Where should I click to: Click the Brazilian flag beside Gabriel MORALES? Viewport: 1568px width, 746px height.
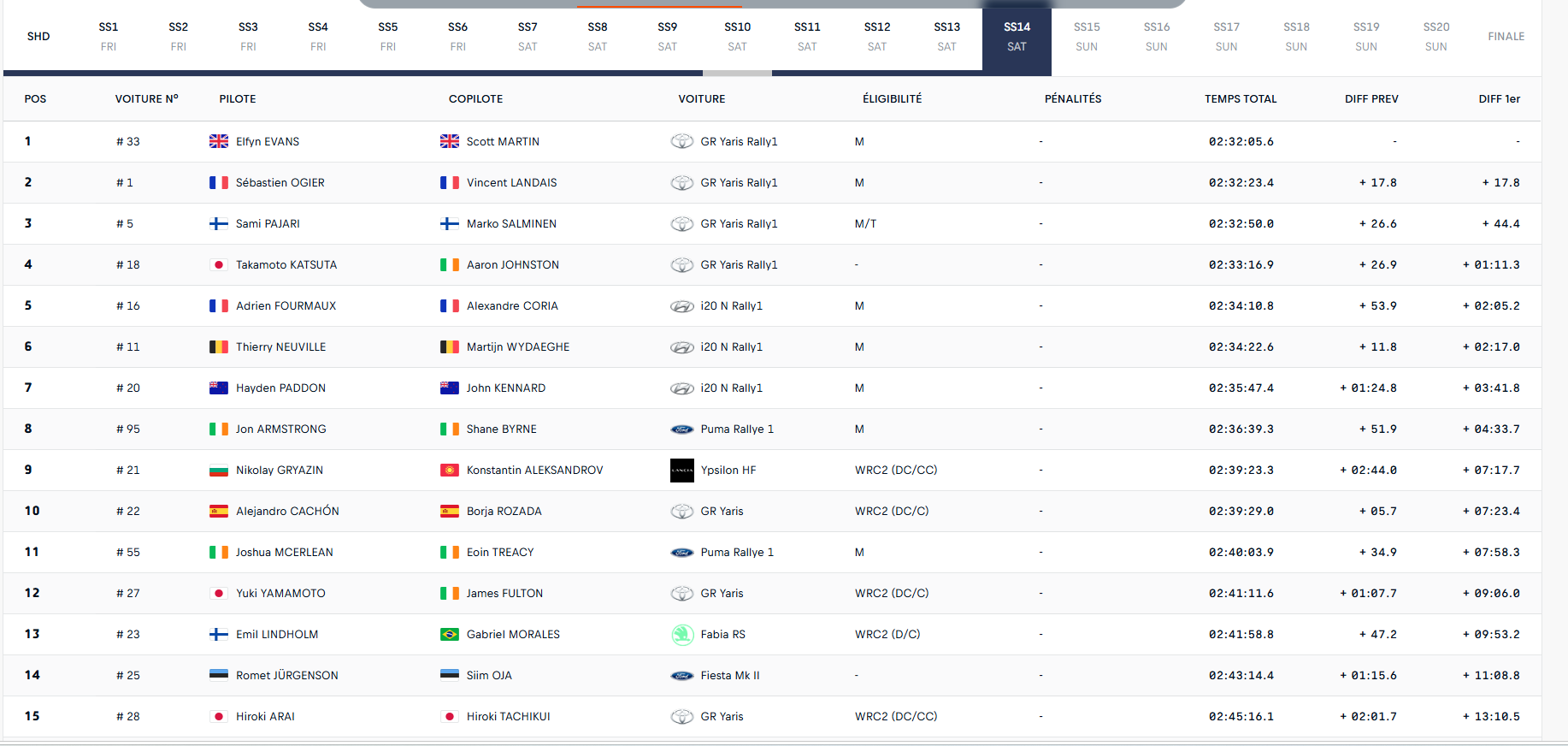(450, 634)
